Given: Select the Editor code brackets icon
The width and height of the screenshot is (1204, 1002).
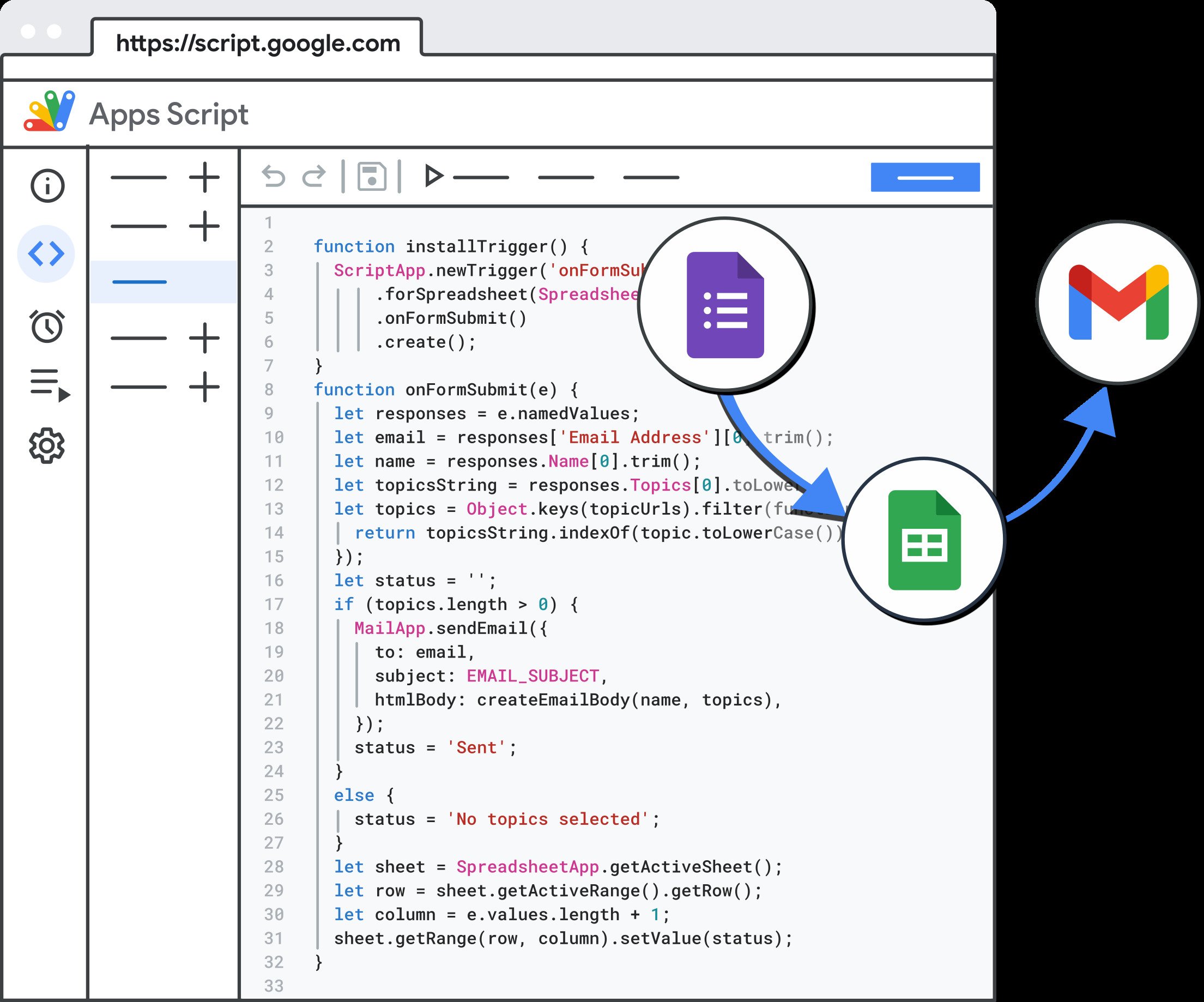Looking at the screenshot, I should click(x=46, y=253).
